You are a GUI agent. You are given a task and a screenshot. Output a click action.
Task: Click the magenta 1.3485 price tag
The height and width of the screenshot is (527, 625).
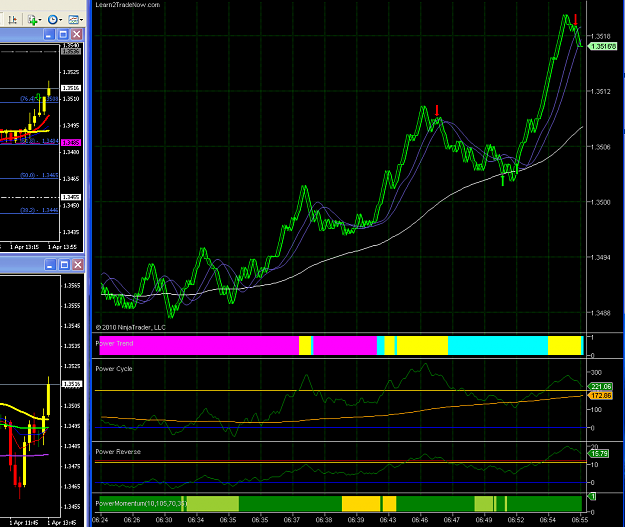[x=71, y=142]
